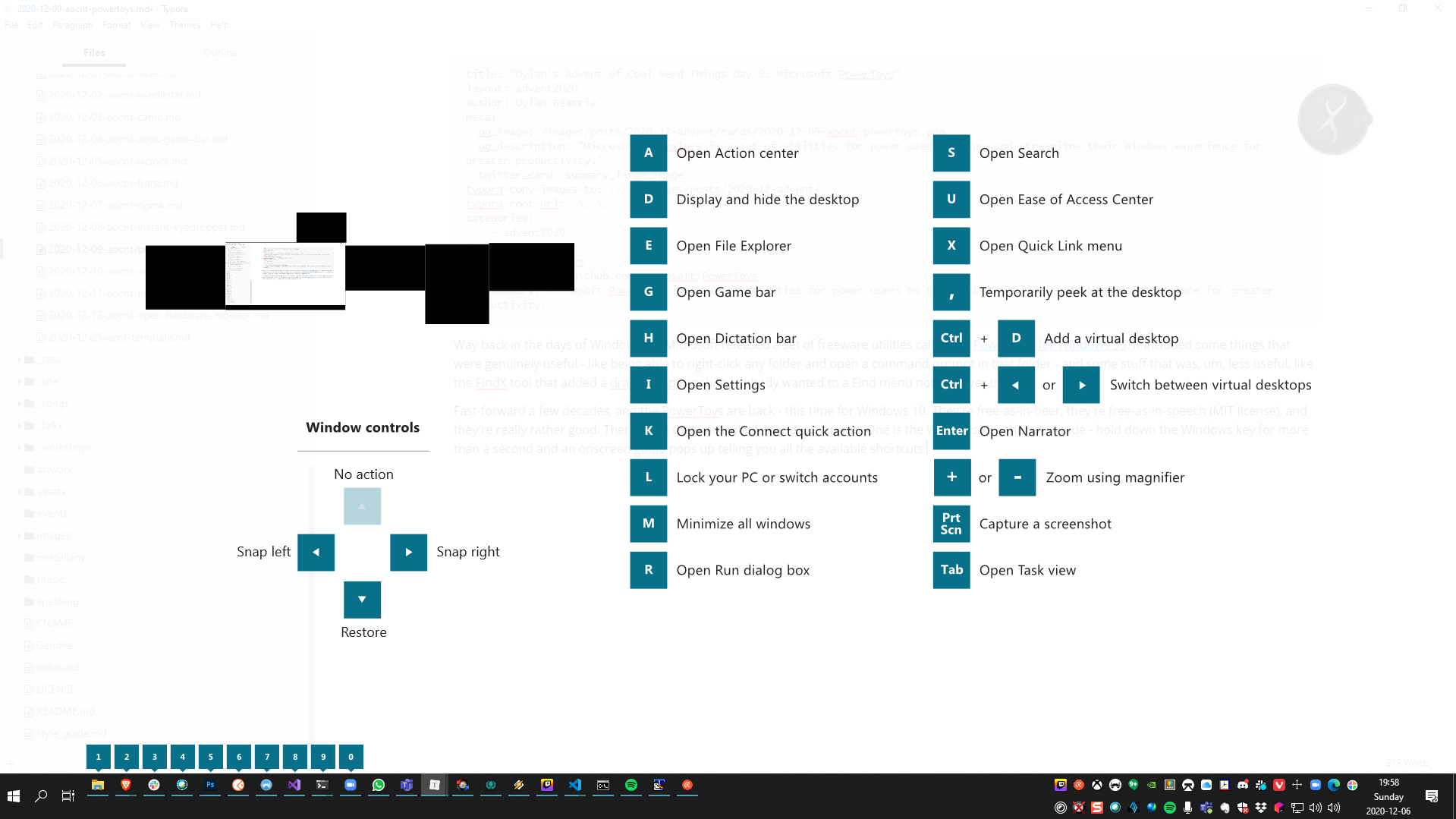The width and height of the screenshot is (1456, 819).
Task: Click the D key tile for Display and hide desktop
Action: click(x=648, y=199)
